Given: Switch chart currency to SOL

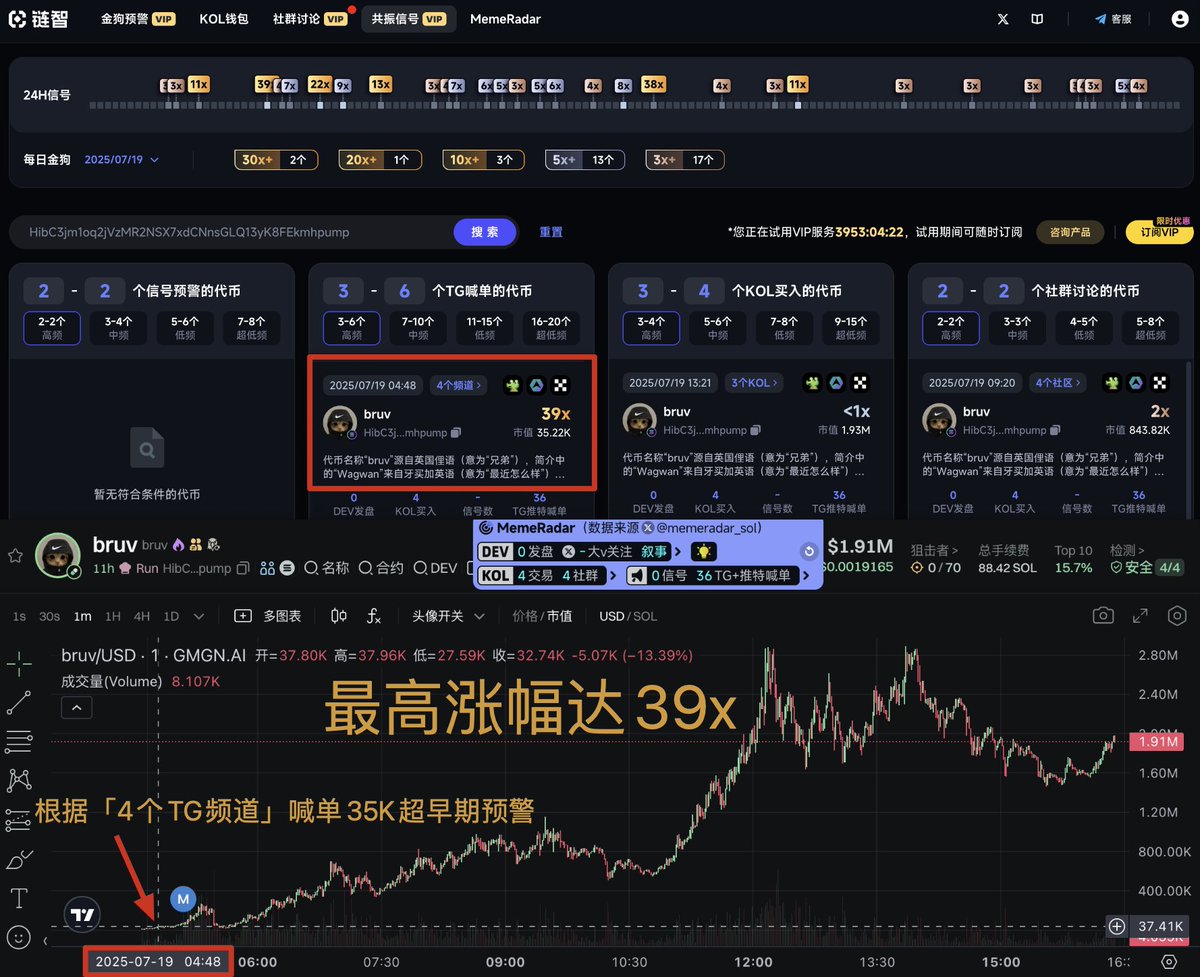Looking at the screenshot, I should tap(644, 616).
